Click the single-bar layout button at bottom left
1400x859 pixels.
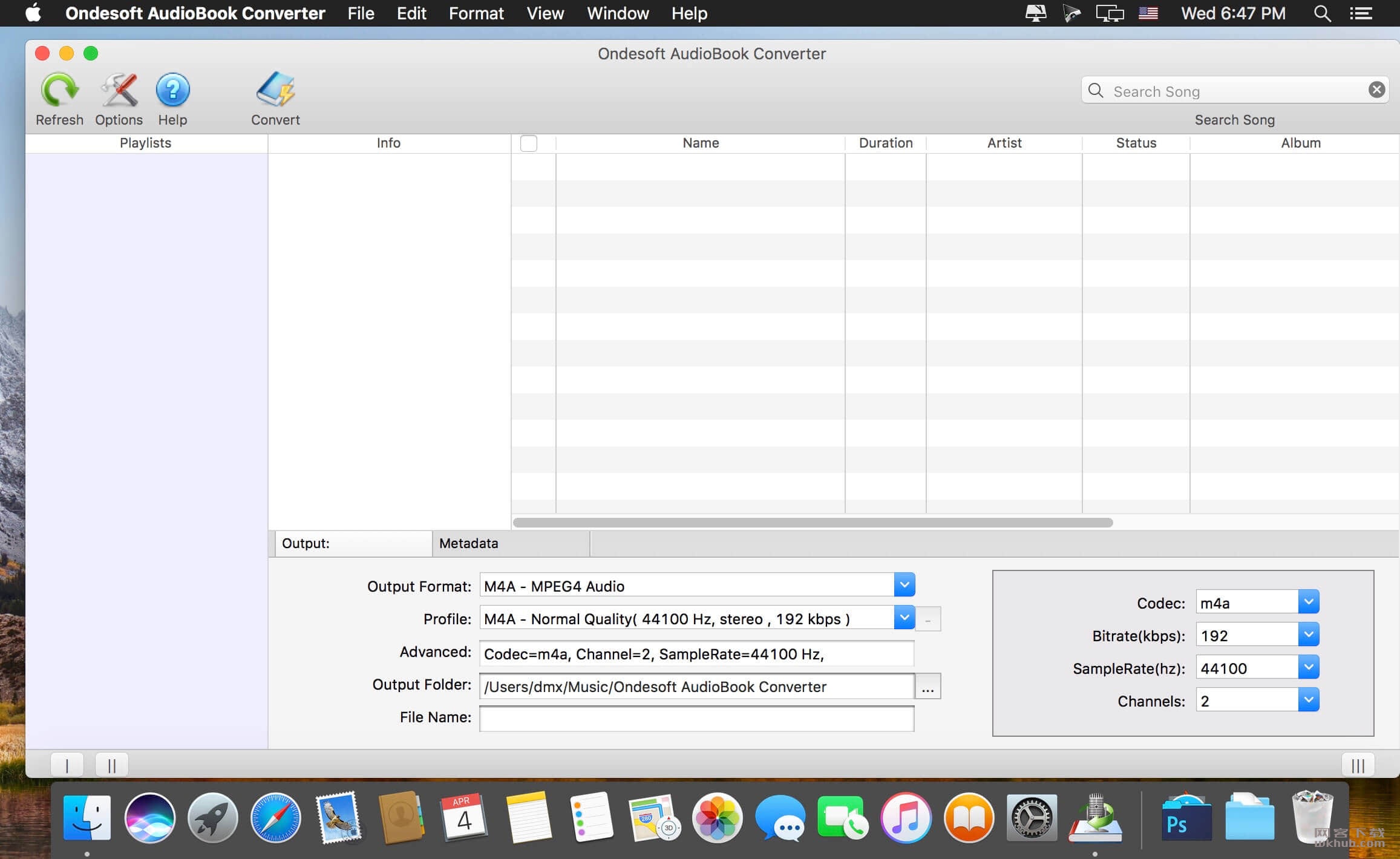67,765
